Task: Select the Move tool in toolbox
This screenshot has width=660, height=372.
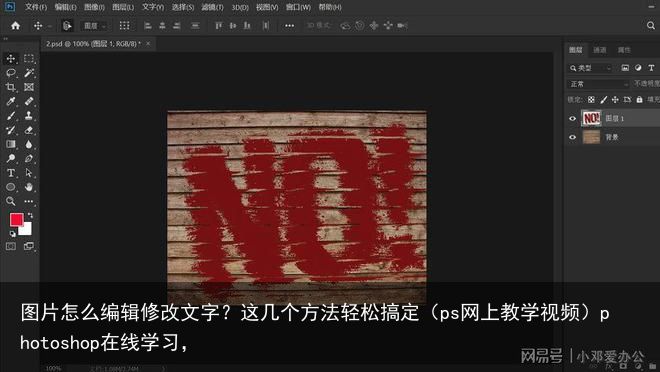Action: pos(11,58)
